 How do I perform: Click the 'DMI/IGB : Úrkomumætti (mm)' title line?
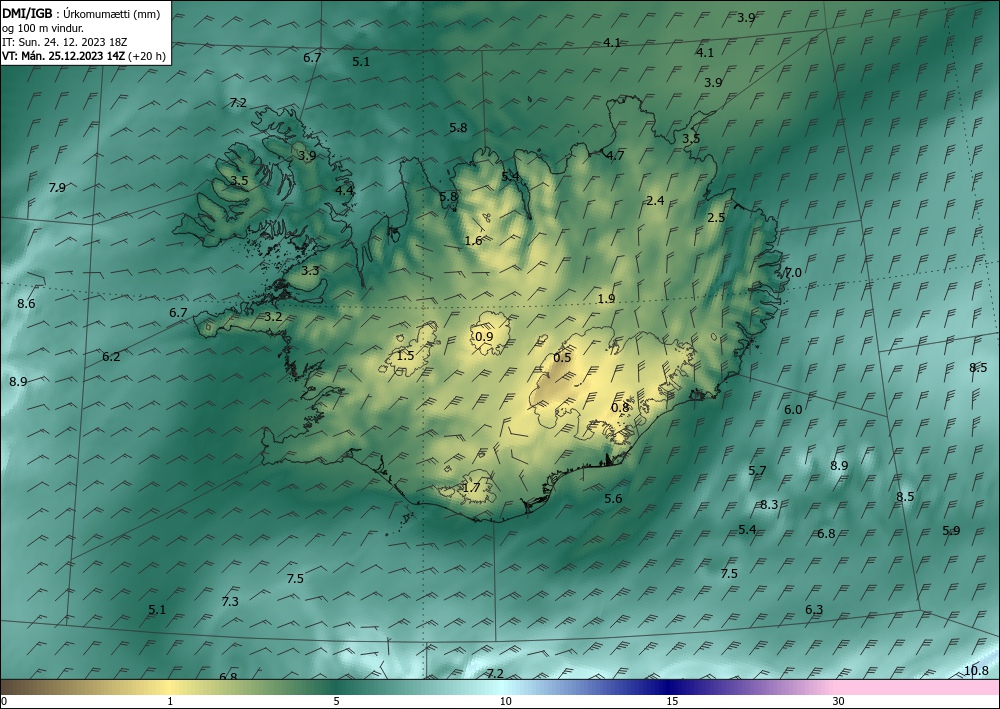tap(81, 14)
